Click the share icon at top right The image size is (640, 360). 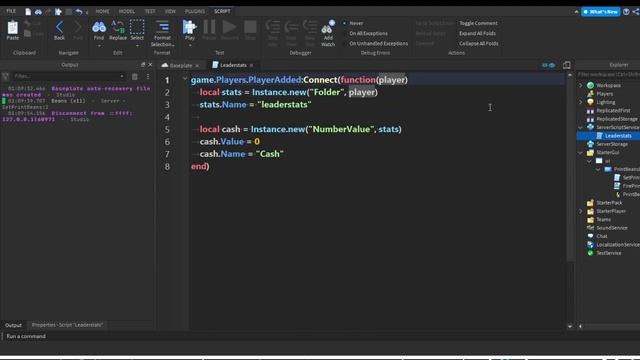point(636,12)
